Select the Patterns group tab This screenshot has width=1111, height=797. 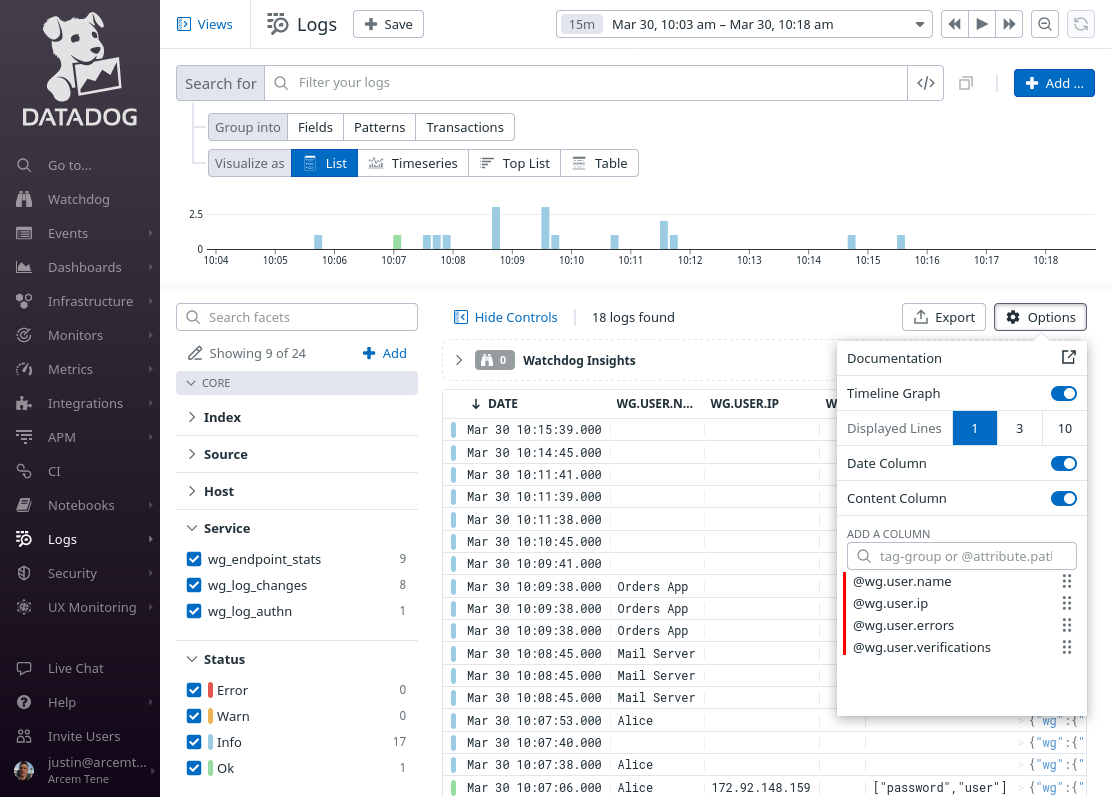click(380, 128)
